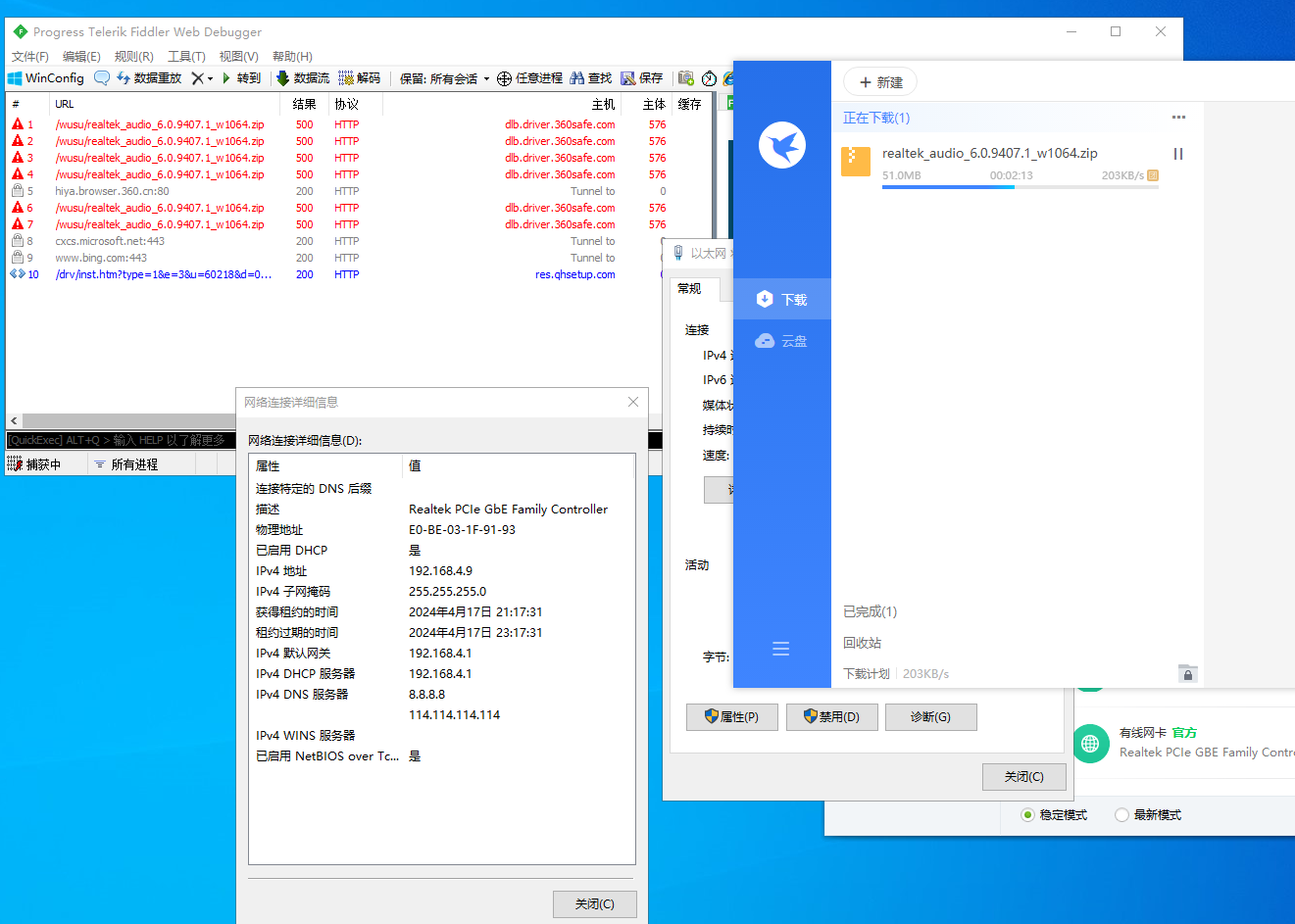Select session 5 hiya.browser.360.cn:80 row
Image resolution: width=1295 pixels, height=924 pixels.
click(x=358, y=191)
